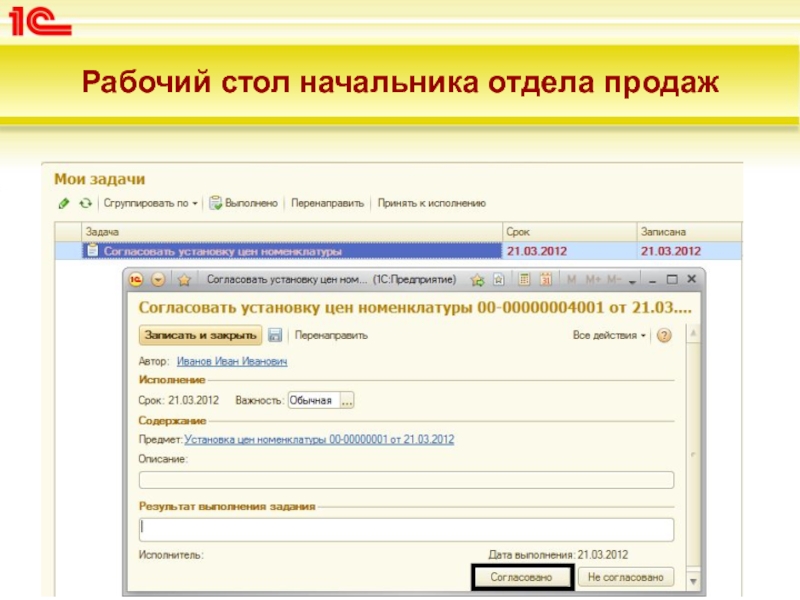800x600 pixels.
Task: Click the Записать и закрыть button
Action: 201,335
